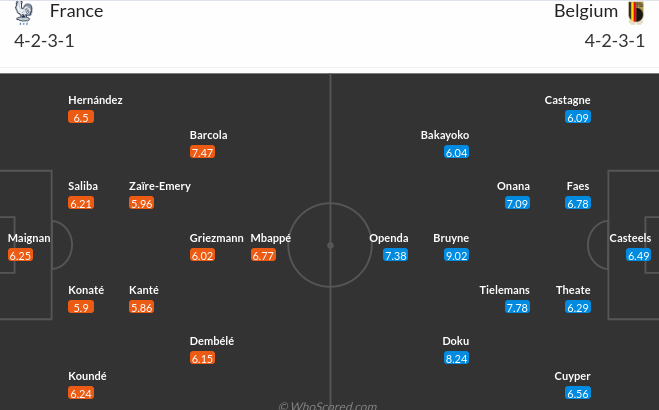Open Tielemans' player name
This screenshot has width=659, height=410.
pyautogui.click(x=505, y=290)
